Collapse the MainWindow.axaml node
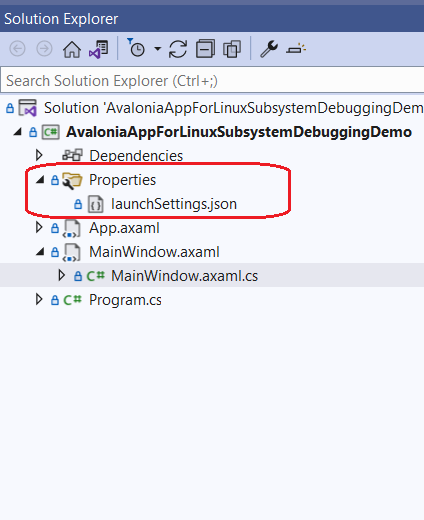The height and width of the screenshot is (520, 424). point(40,252)
